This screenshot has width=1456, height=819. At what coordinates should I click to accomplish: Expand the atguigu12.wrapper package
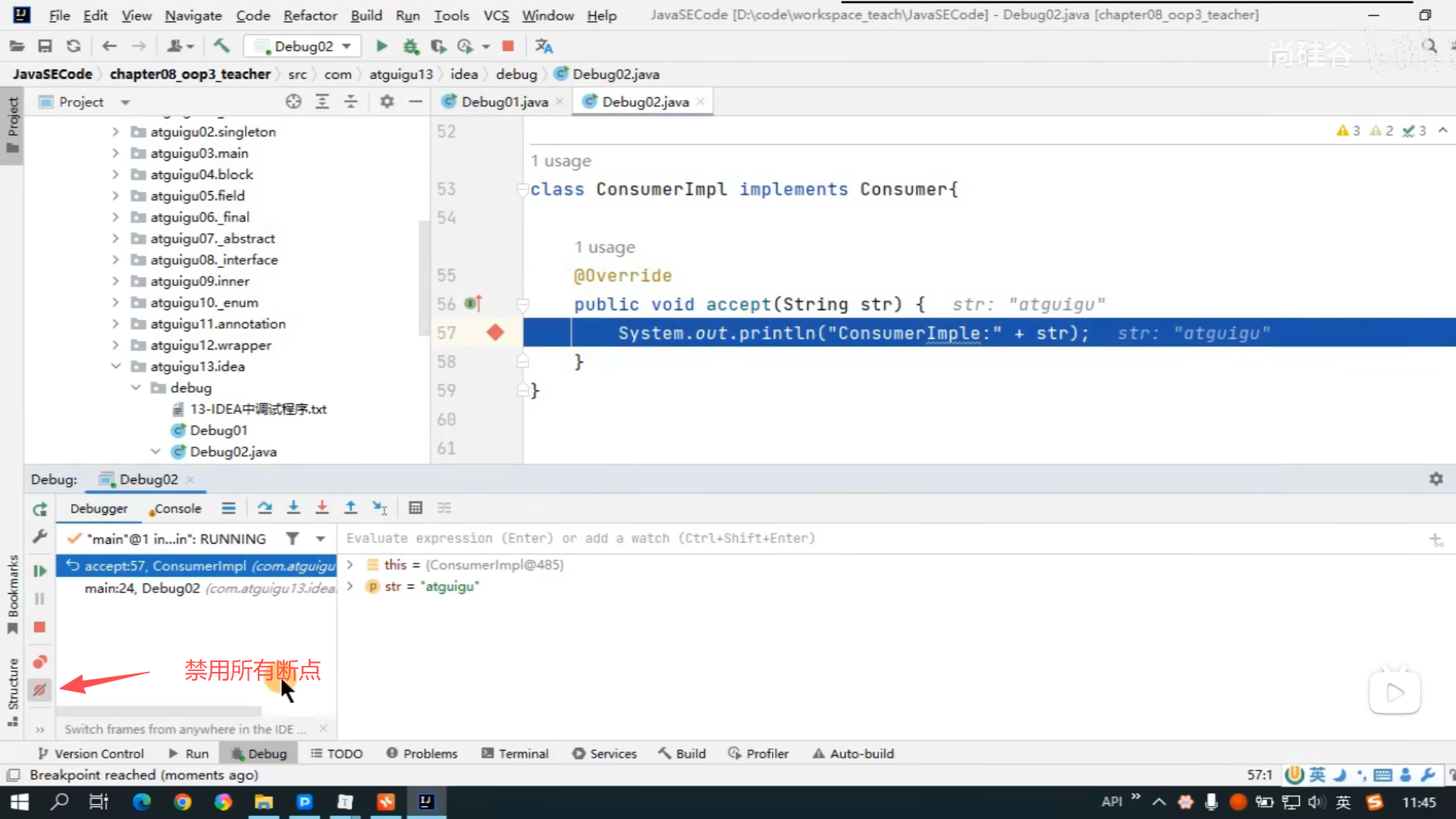pos(115,345)
